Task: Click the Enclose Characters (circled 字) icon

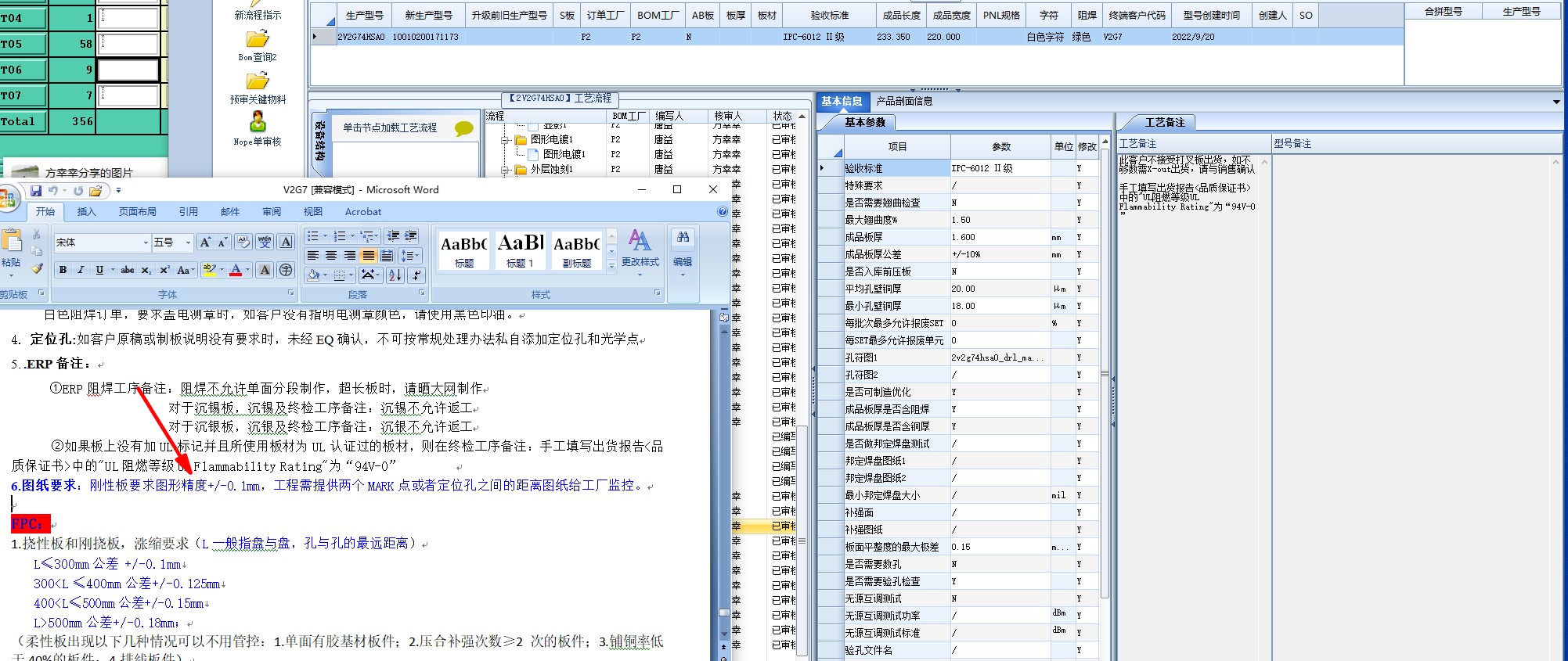Action: [x=286, y=270]
